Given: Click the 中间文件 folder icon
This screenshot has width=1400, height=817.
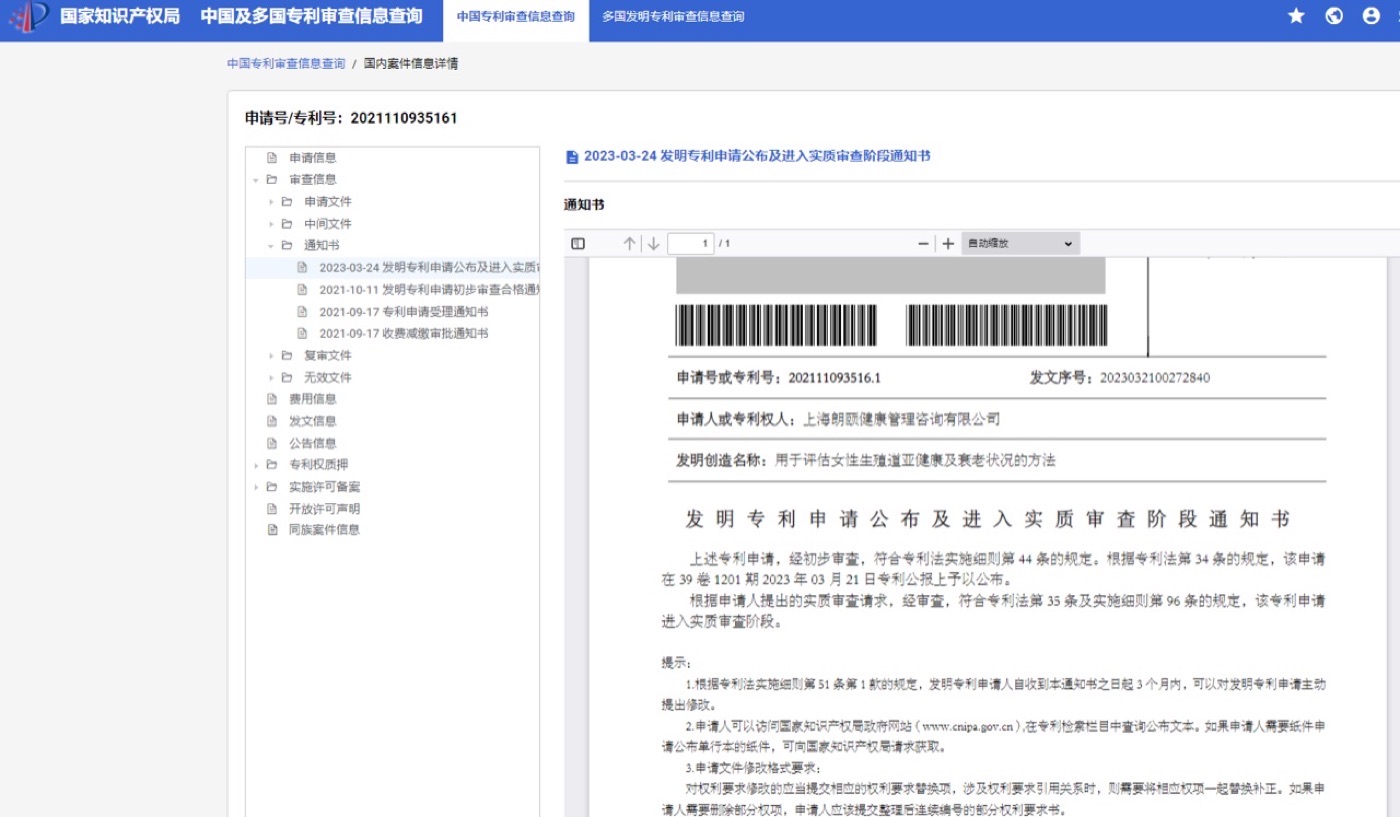Looking at the screenshot, I should point(287,224).
